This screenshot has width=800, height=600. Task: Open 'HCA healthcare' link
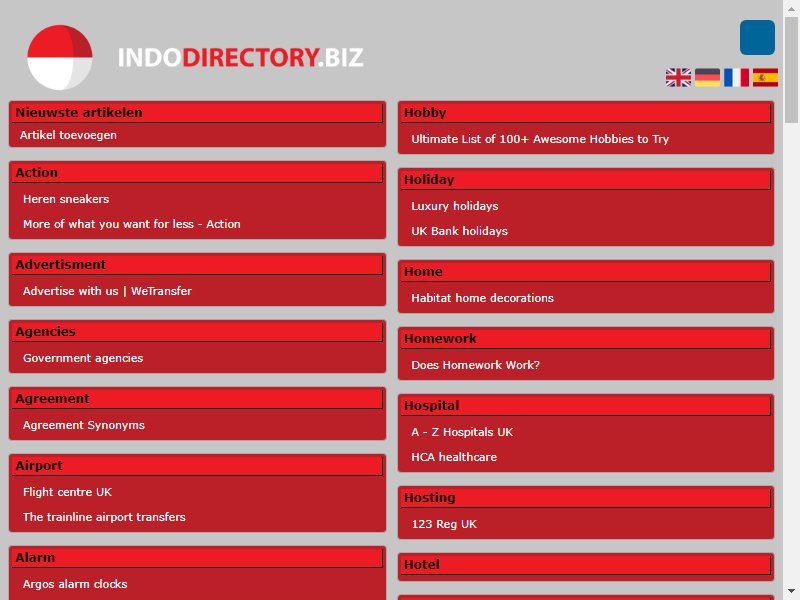click(454, 457)
